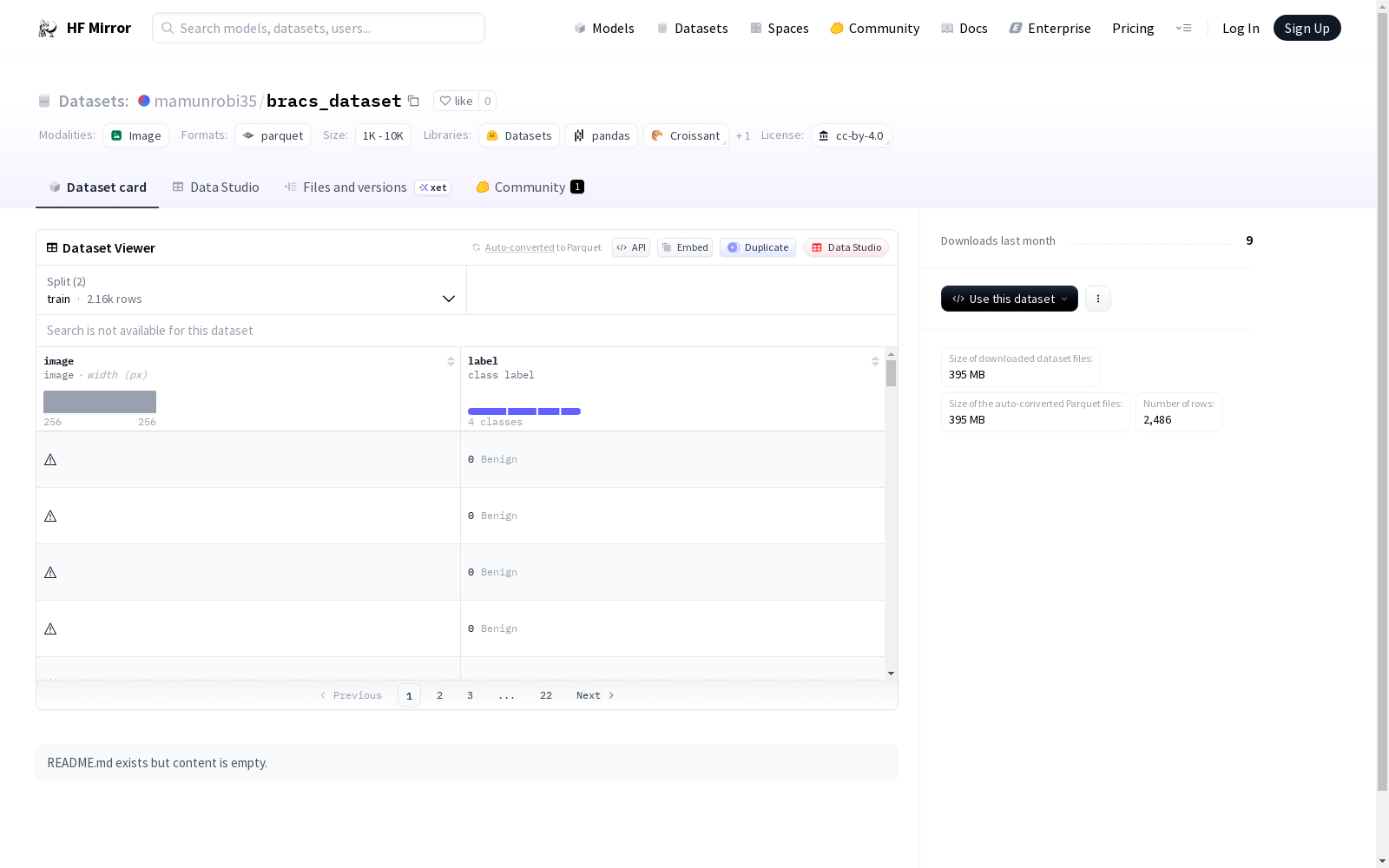Show the +1 additional libraries
The width and height of the screenshot is (1389, 868).
[x=743, y=135]
